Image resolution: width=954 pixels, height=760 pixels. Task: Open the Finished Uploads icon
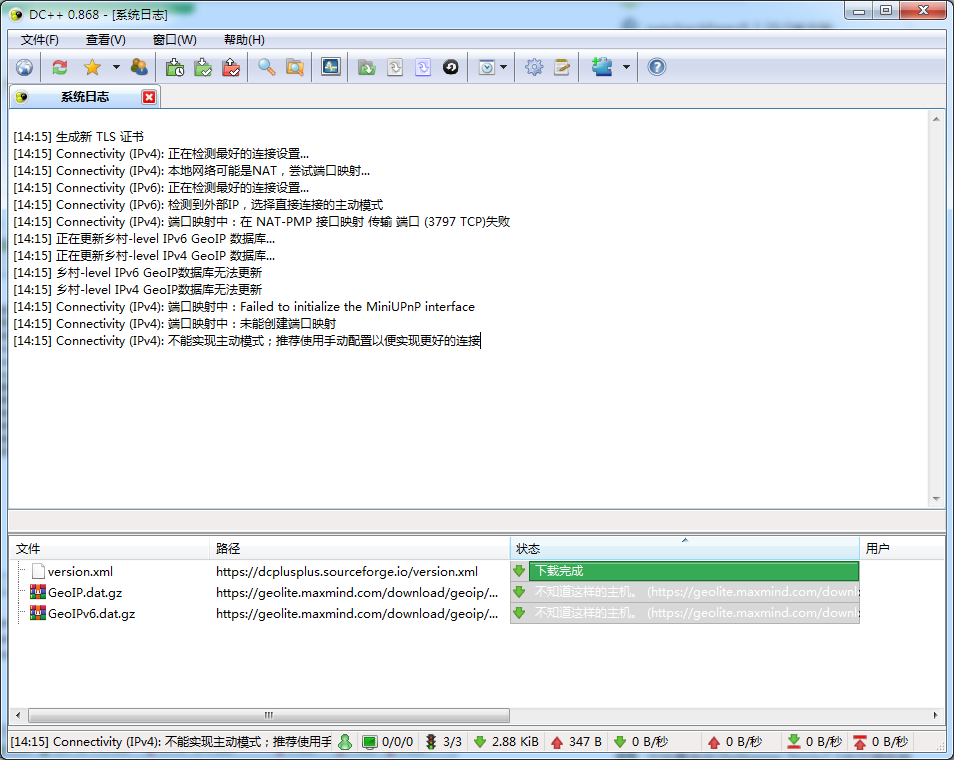(x=231, y=68)
